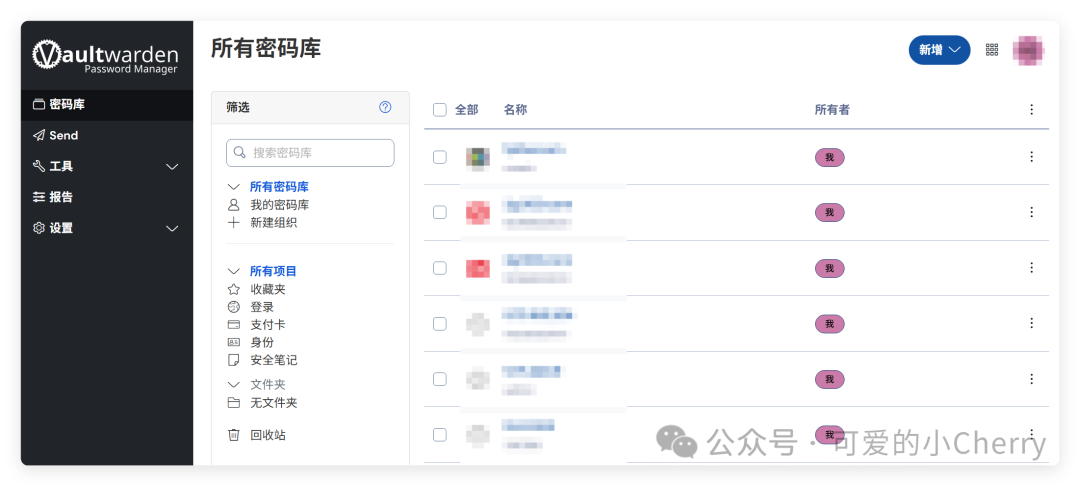Check the fifth vault item checkbox
This screenshot has height=486, width=1080.
pyautogui.click(x=439, y=379)
